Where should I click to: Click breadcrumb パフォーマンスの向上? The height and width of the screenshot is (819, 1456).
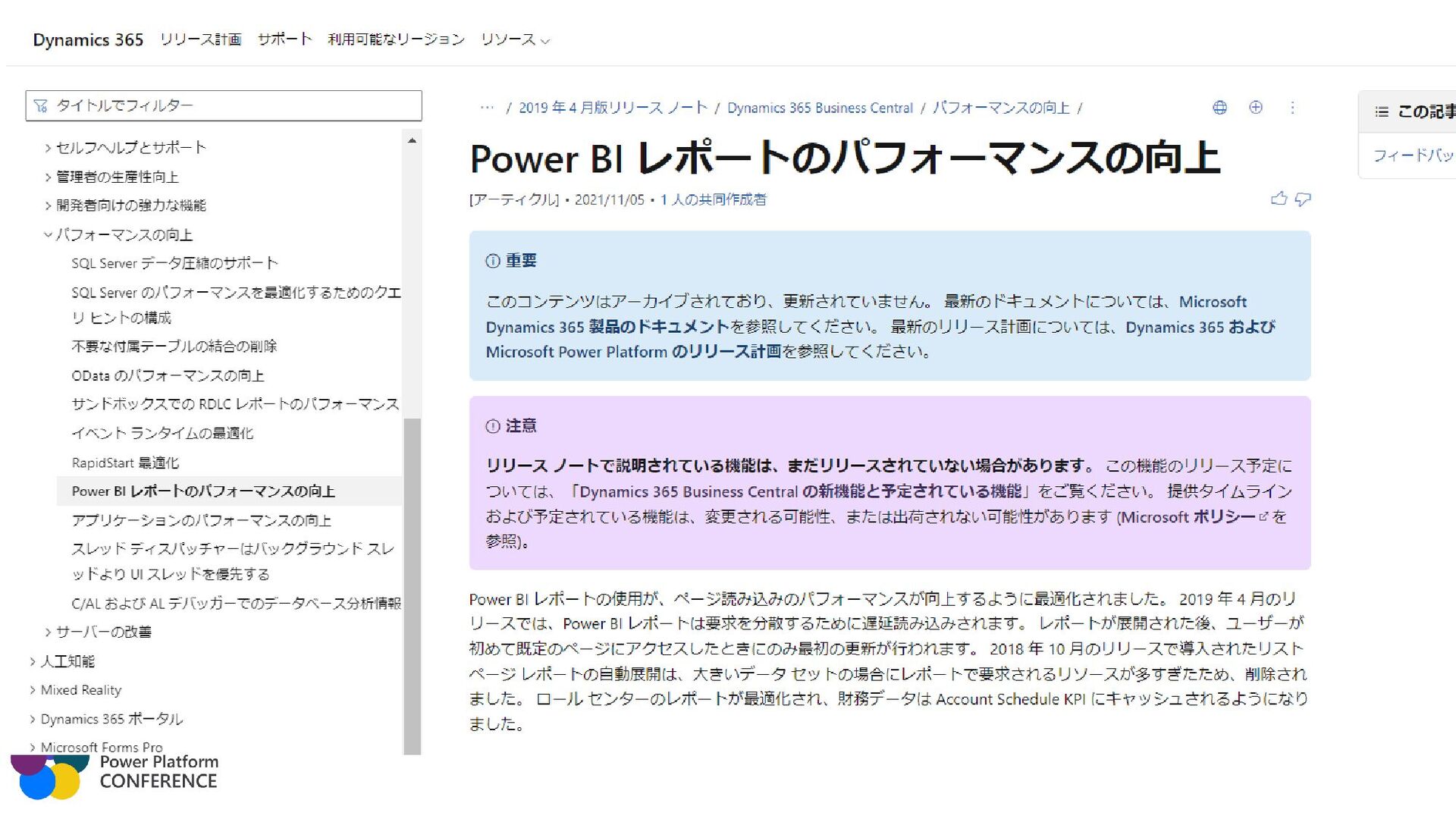(x=1001, y=108)
